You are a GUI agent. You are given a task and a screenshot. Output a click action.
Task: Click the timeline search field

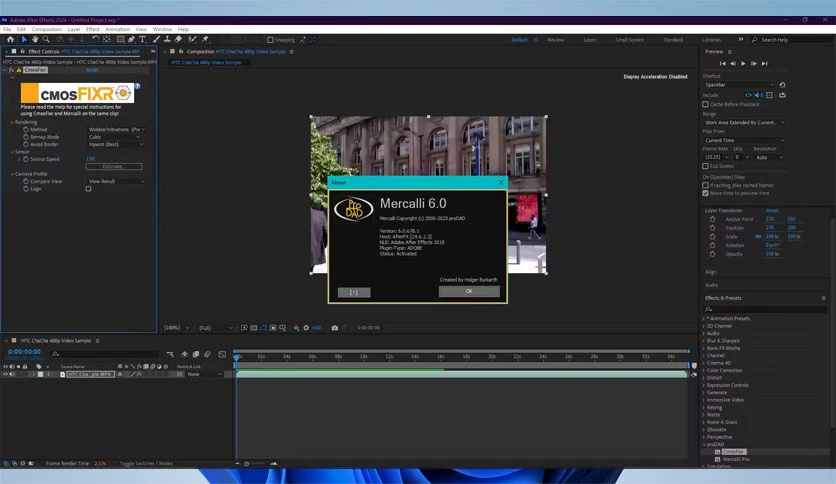[x=104, y=354]
